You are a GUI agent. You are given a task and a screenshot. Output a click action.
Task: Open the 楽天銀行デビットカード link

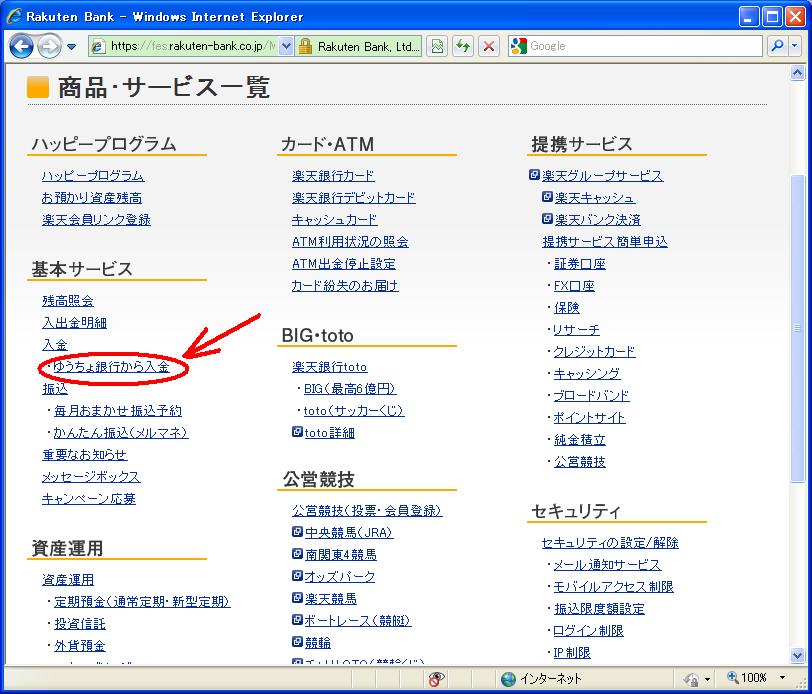[x=354, y=198]
